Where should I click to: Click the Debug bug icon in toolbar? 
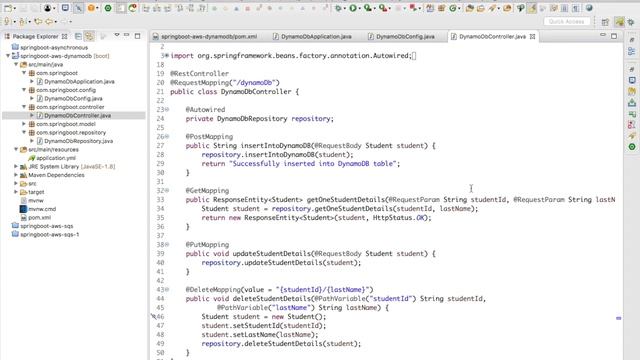[x=338, y=8]
